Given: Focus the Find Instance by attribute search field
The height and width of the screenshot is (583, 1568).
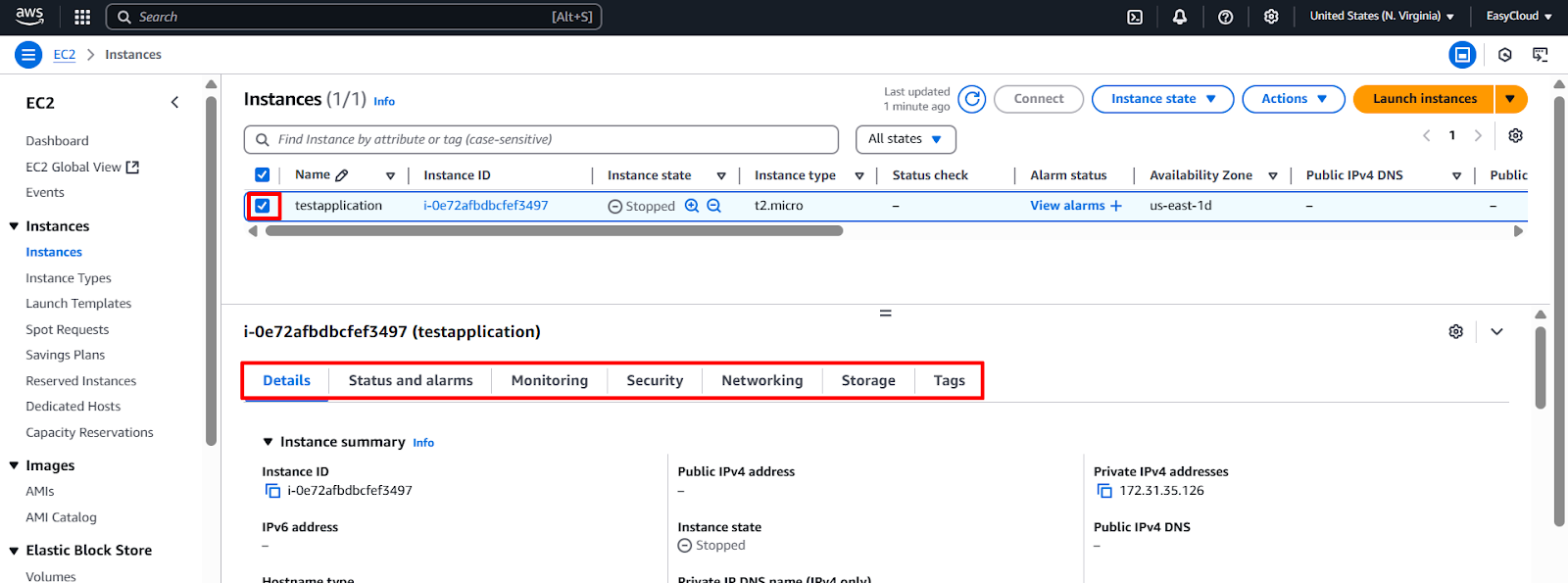Looking at the screenshot, I should coord(541,139).
